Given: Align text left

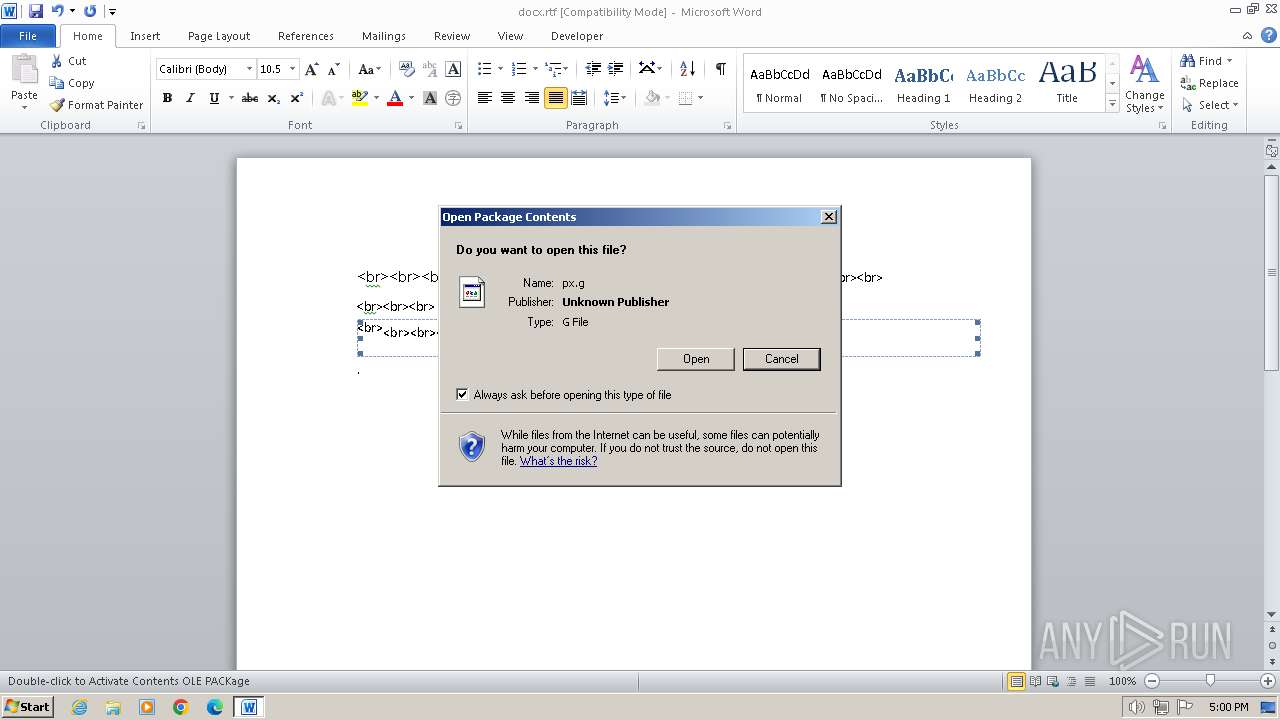Looking at the screenshot, I should [x=485, y=98].
